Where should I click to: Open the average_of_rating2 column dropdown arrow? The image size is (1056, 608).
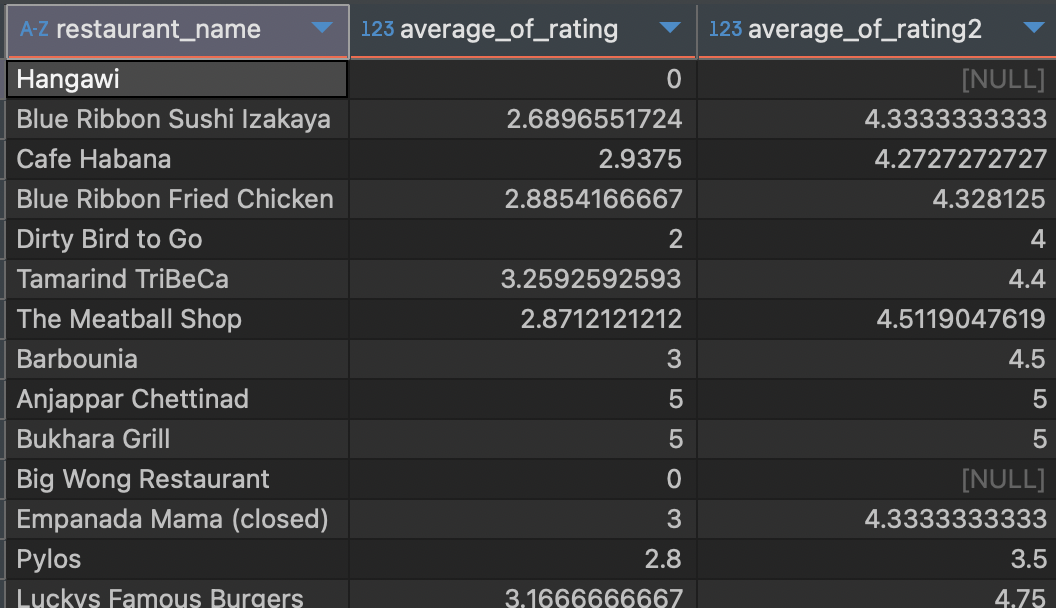tap(1034, 28)
